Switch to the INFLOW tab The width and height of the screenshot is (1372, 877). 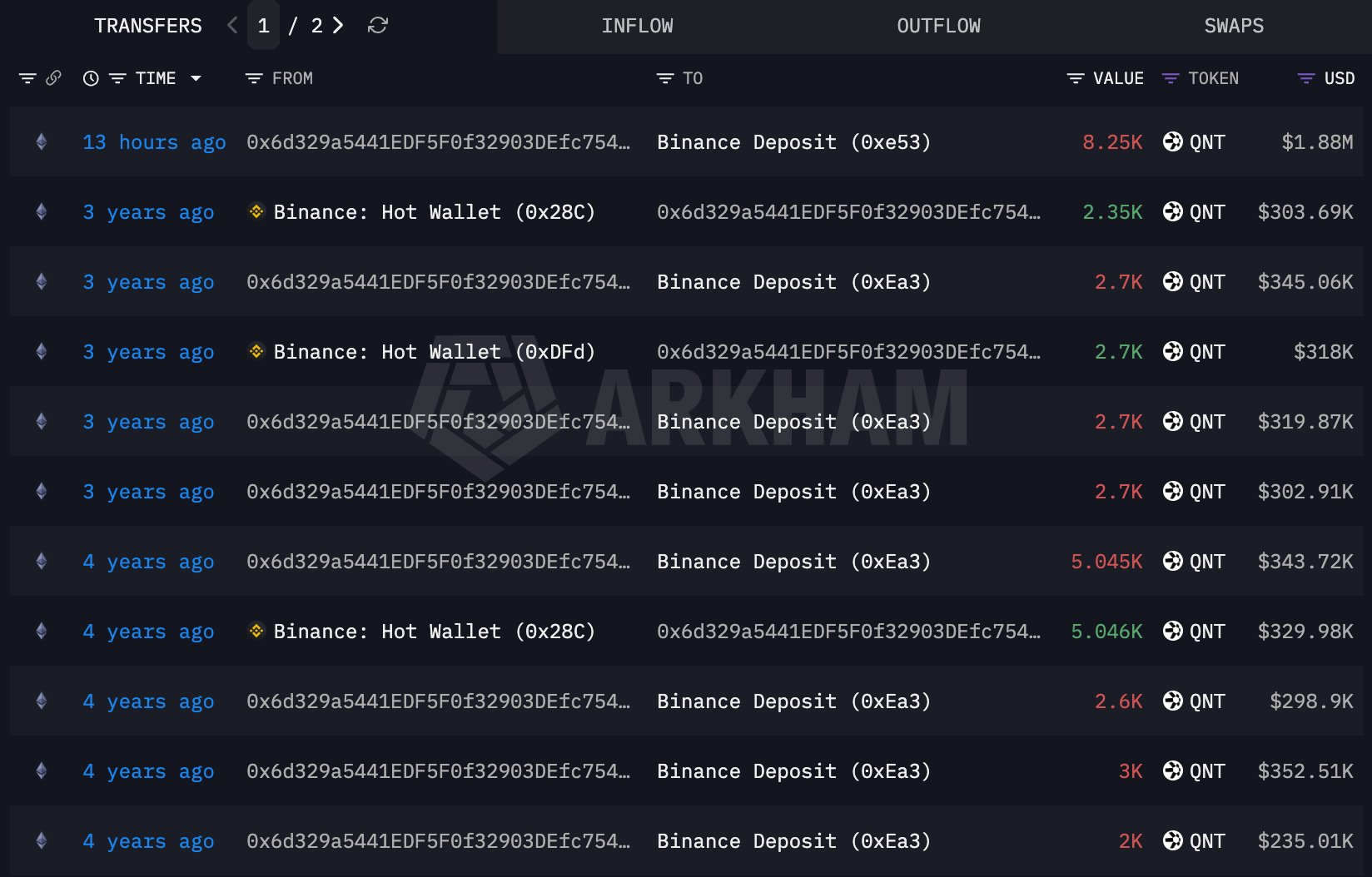point(638,26)
